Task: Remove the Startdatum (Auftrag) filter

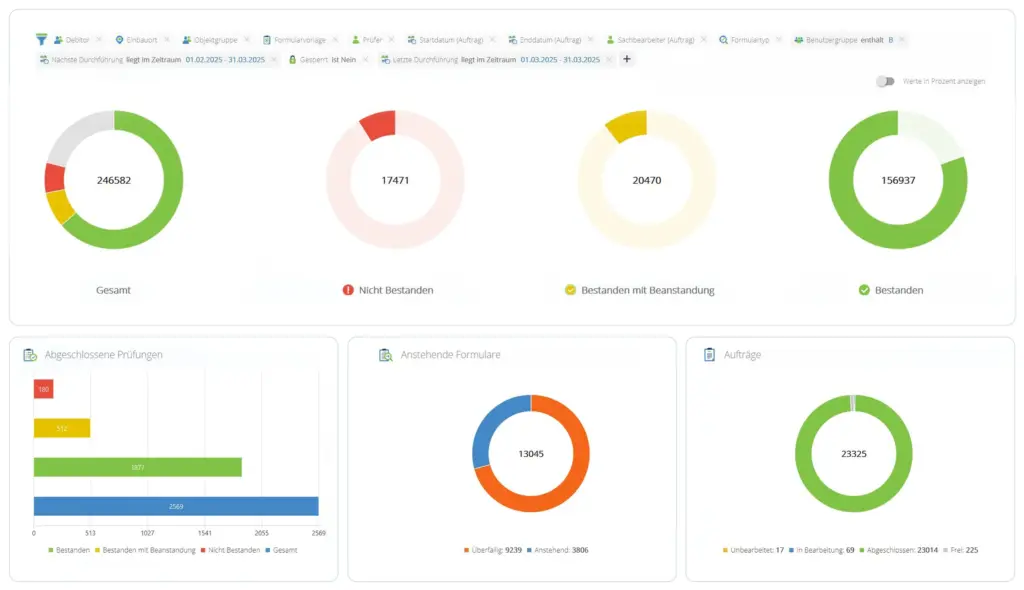Action: click(x=492, y=40)
